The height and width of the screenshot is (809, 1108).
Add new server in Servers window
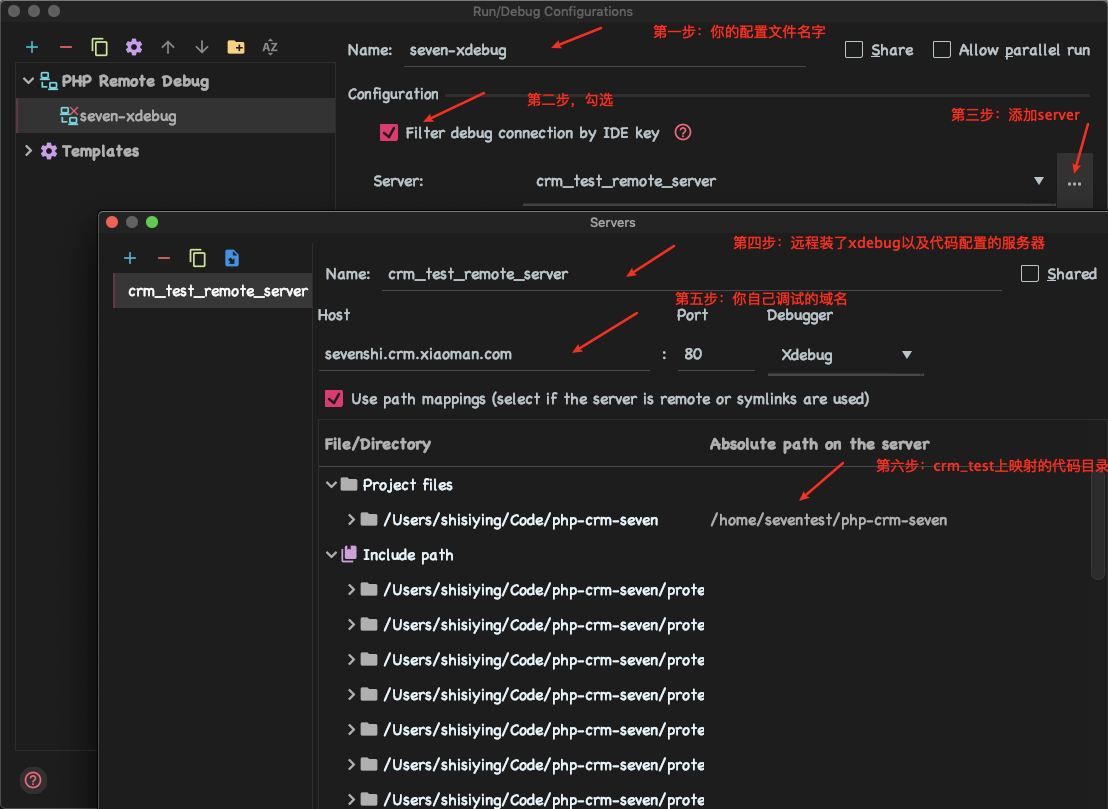[130, 258]
